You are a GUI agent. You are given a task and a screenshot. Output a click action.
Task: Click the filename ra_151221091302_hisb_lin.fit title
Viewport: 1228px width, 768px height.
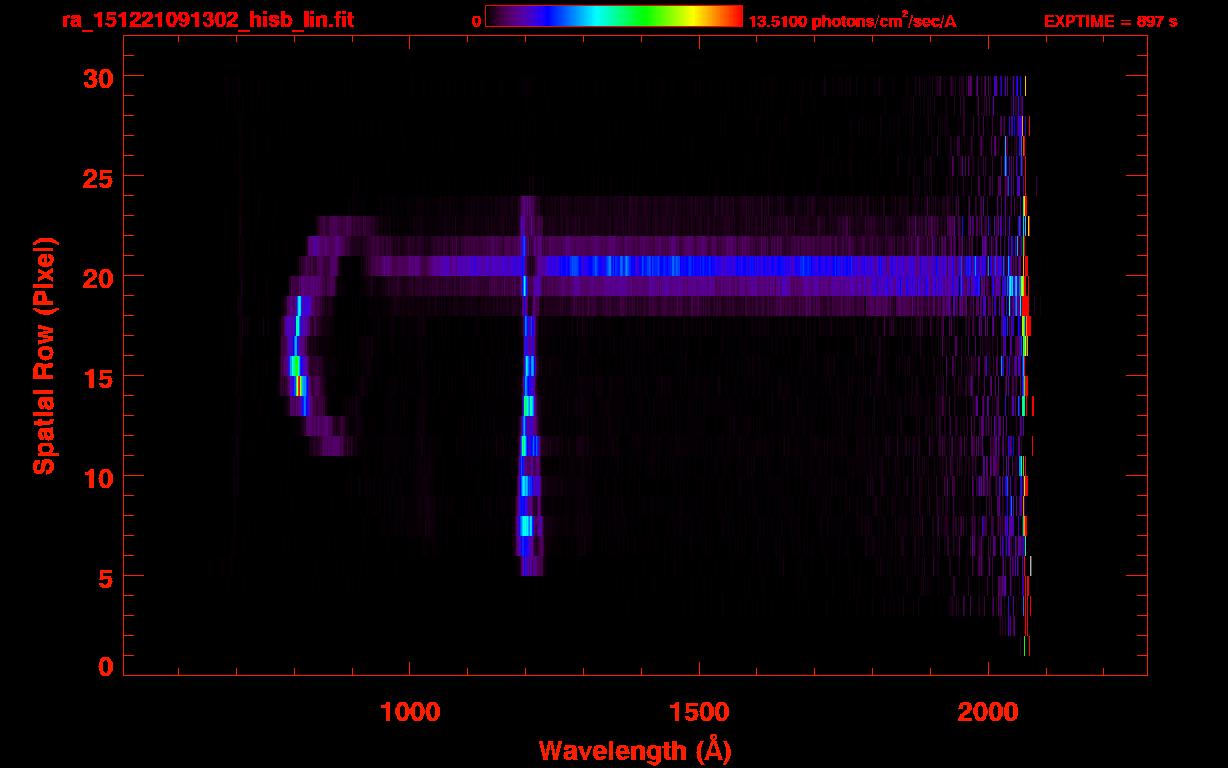(207, 20)
